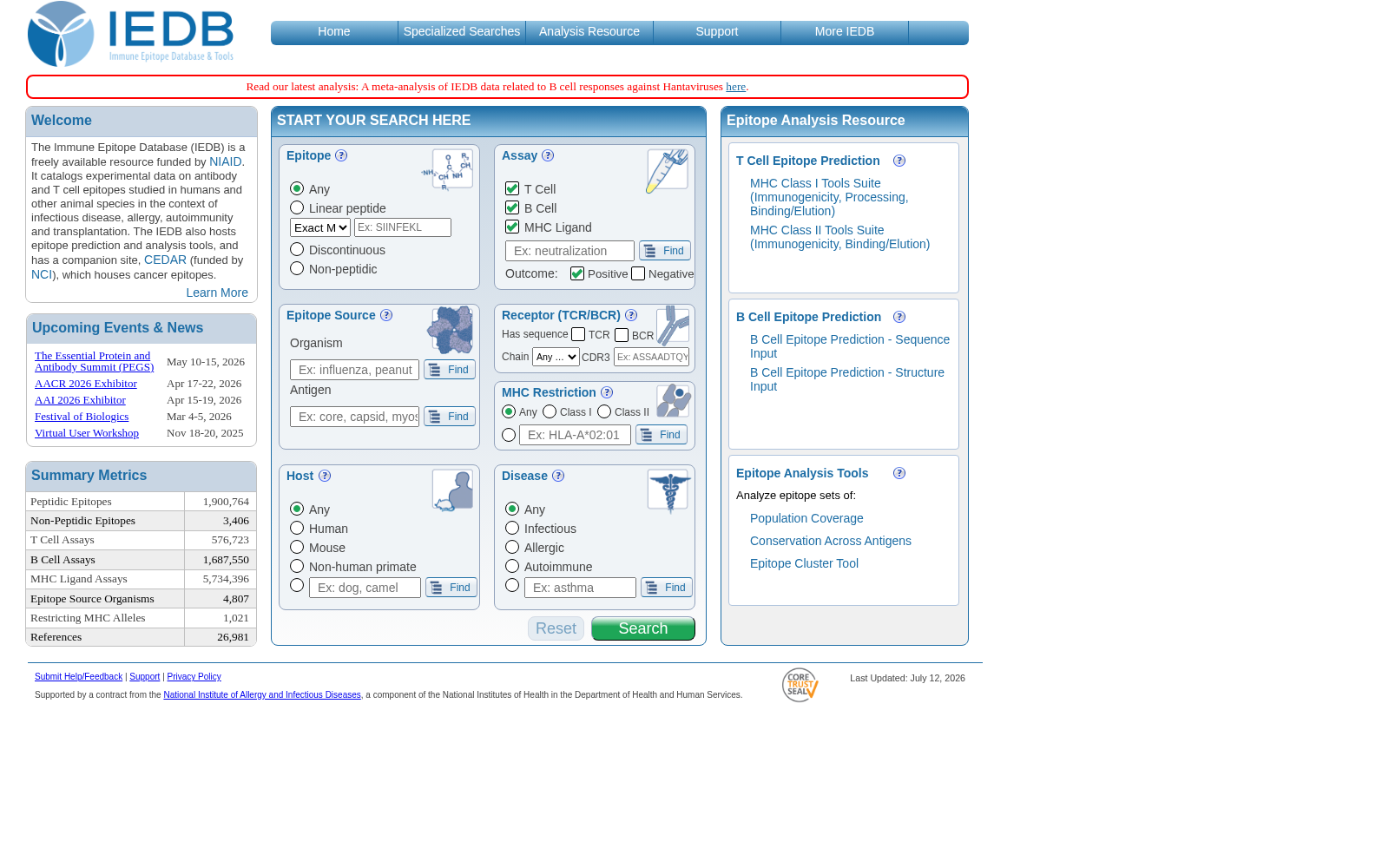
Task: Uncheck the MHC Ligand checkbox
Action: [x=512, y=227]
